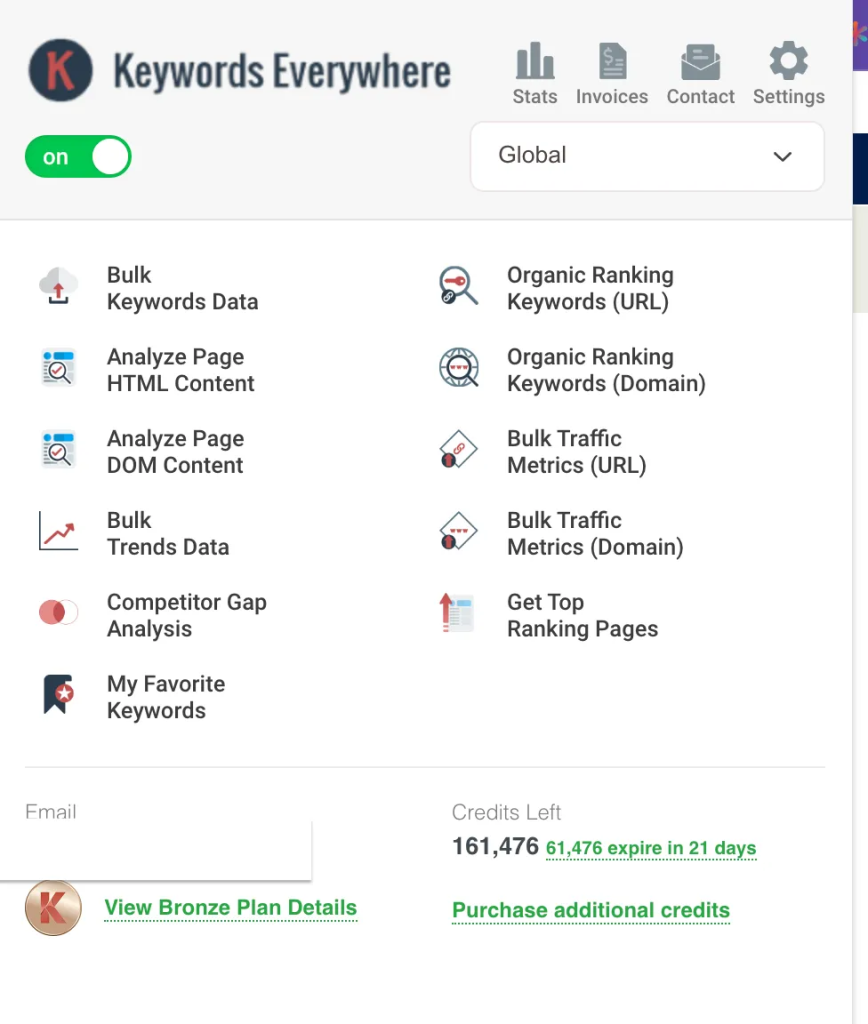The height and width of the screenshot is (1024, 868).
Task: Click the Bulk Trends Data chart icon
Action: pyautogui.click(x=58, y=532)
